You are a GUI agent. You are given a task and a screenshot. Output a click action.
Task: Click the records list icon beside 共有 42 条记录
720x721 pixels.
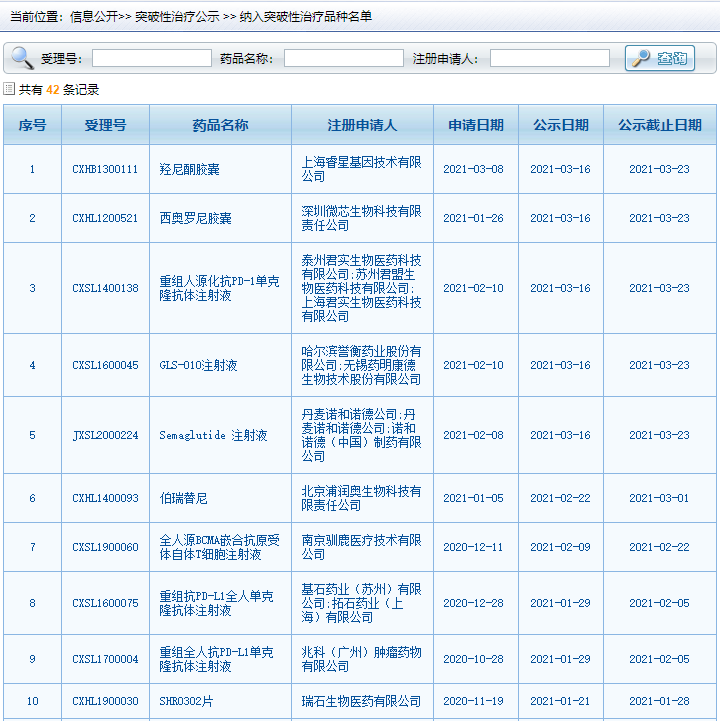9,89
